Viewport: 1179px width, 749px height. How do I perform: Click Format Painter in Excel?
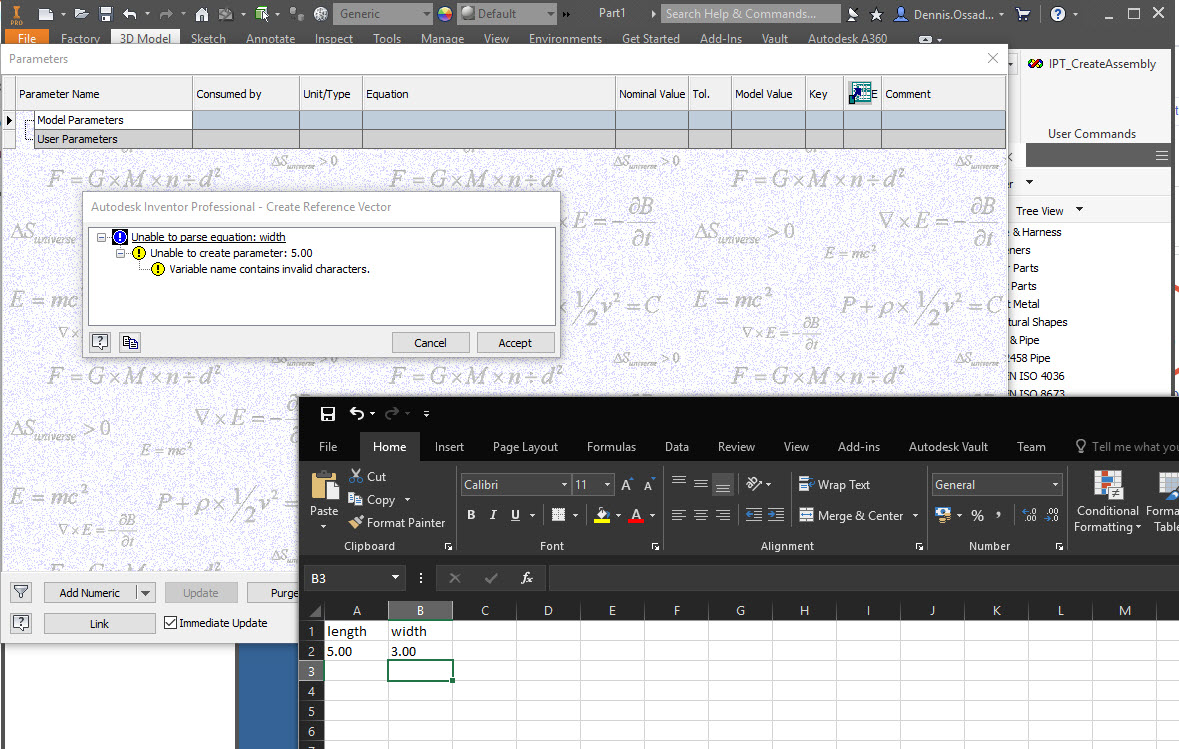(397, 523)
